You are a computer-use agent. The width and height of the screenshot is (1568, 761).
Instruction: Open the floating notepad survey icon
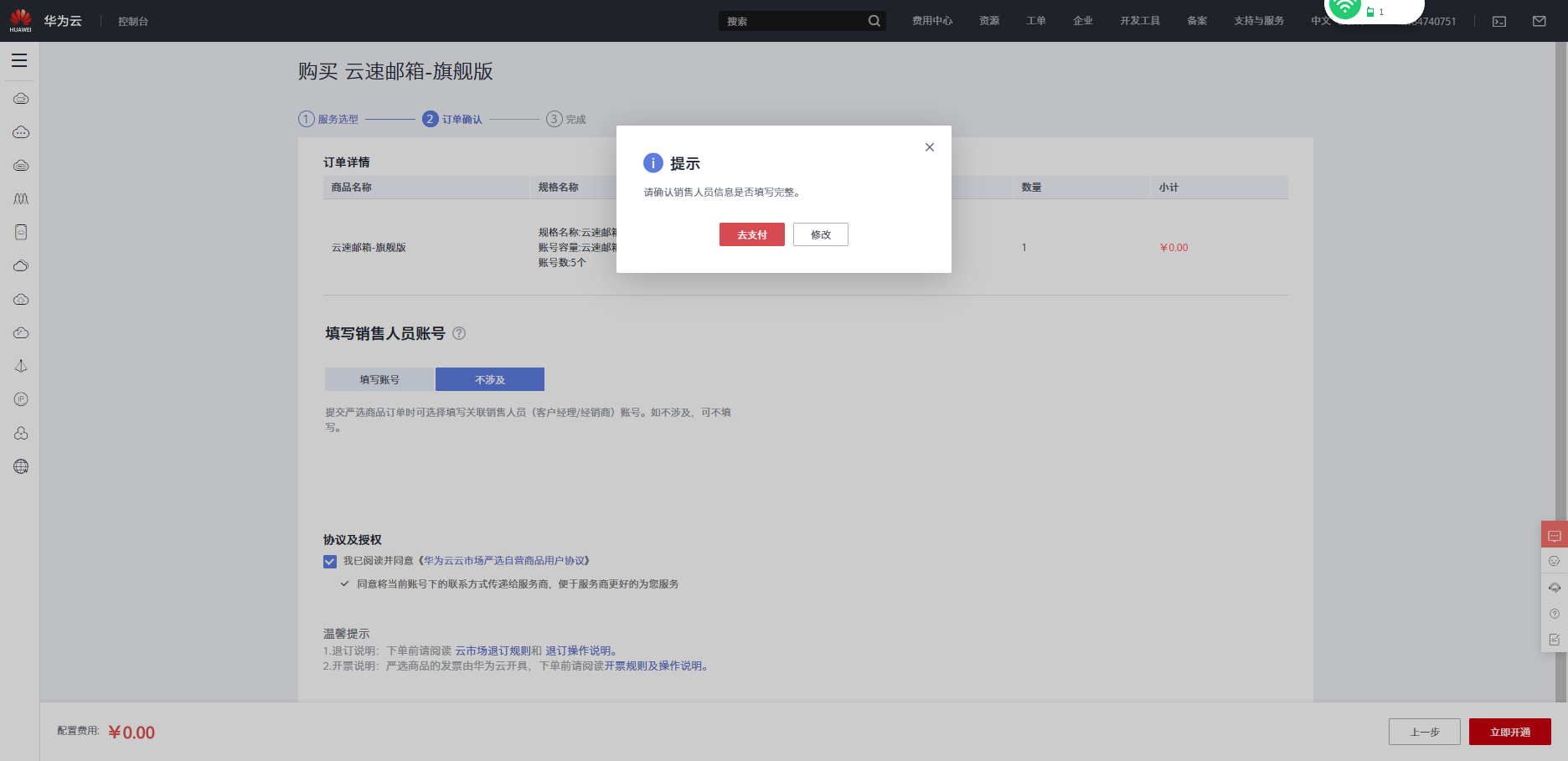[x=1555, y=640]
